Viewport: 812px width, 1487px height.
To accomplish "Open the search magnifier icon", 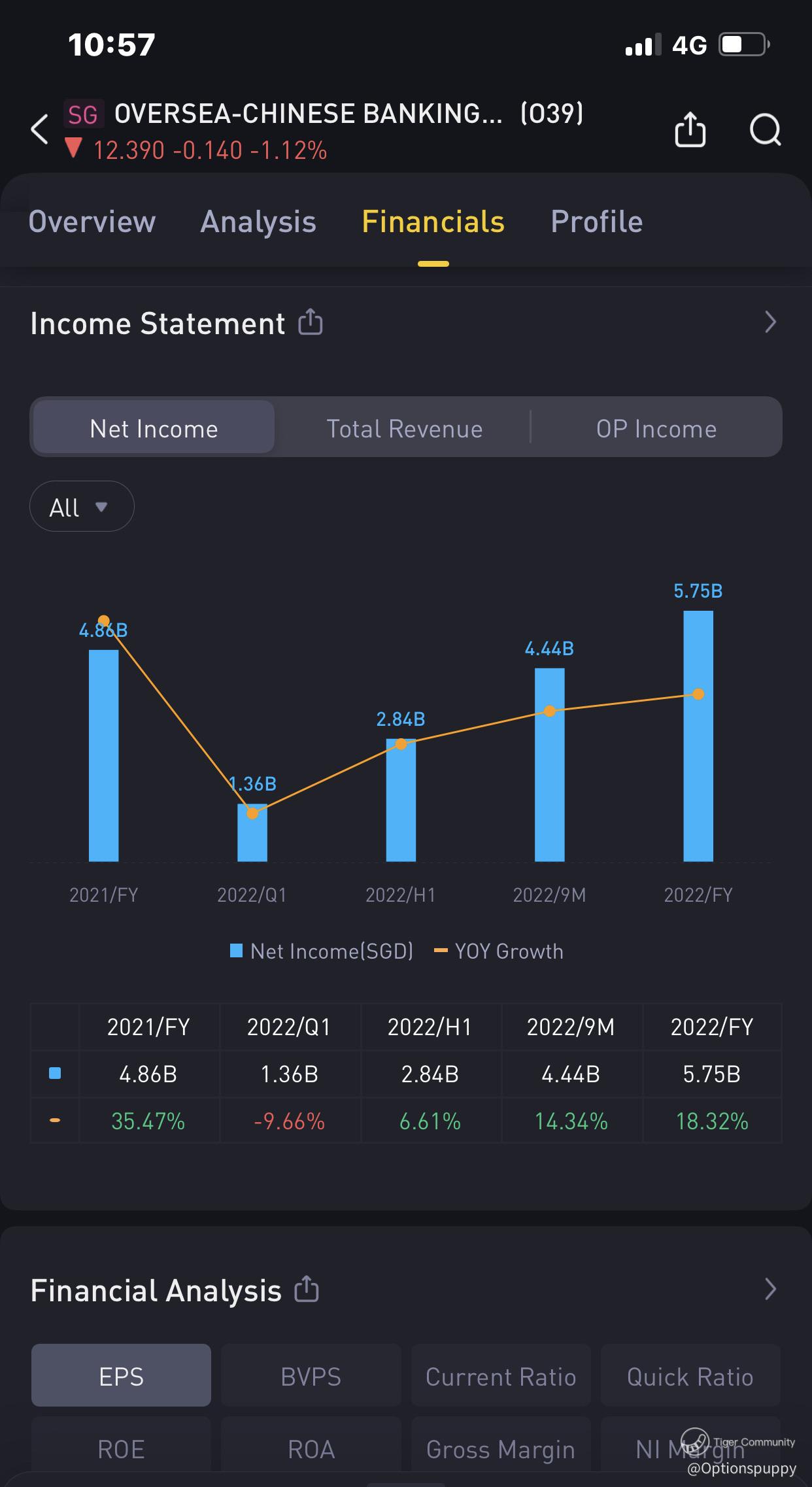I will (765, 129).
